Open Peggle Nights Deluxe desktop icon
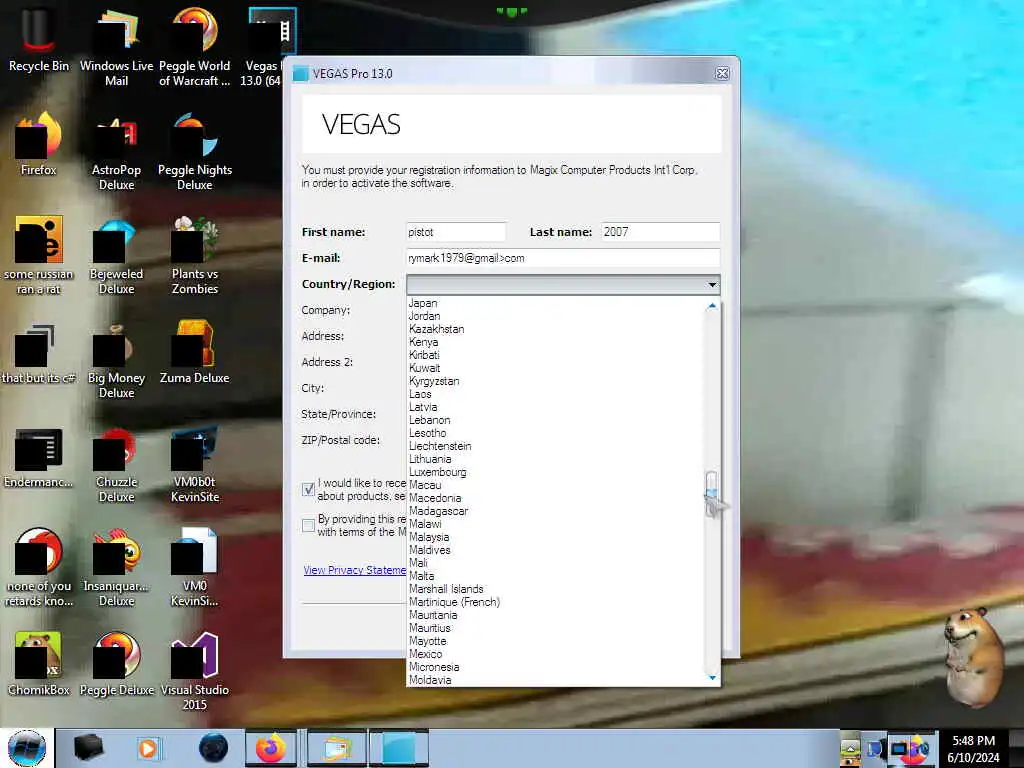 pos(195,150)
